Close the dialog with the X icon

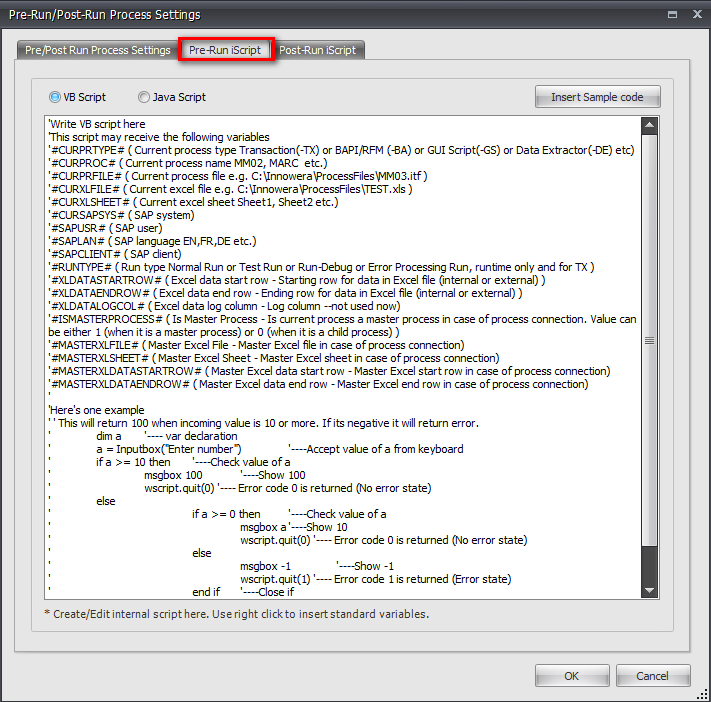[692, 14]
